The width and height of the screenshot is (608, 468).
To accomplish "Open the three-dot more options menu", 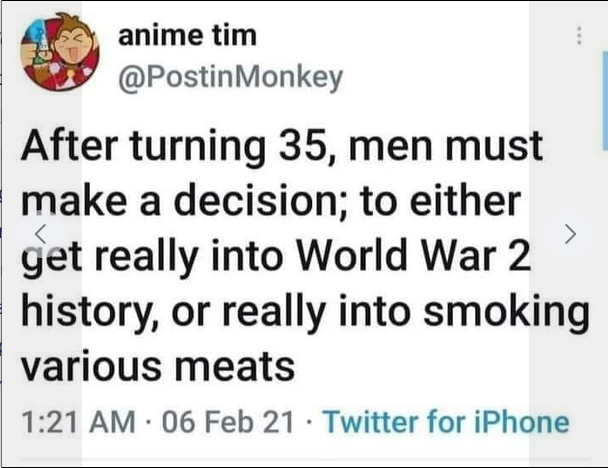I will click(x=577, y=37).
